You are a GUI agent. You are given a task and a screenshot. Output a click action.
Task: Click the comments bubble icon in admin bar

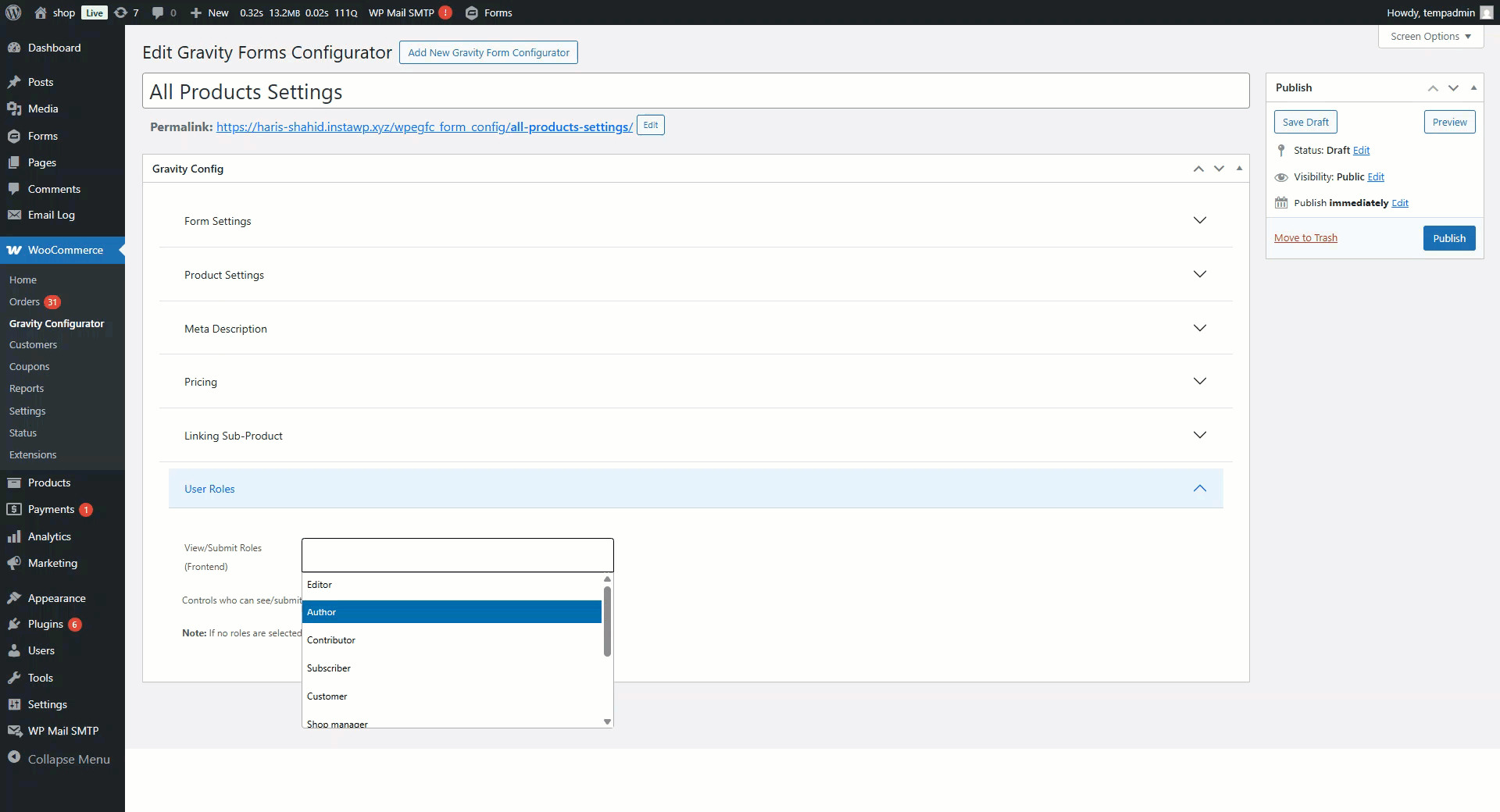[x=158, y=12]
